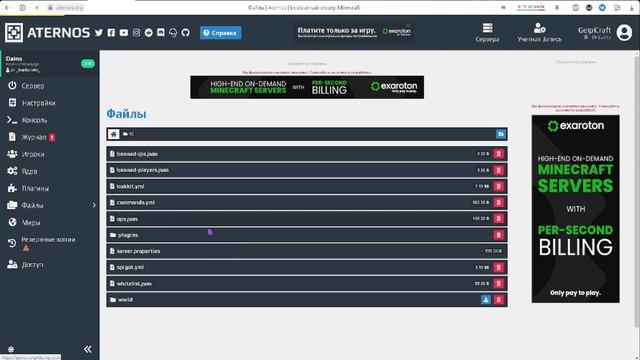
Task: Collapse the sidebar with double-chevron
Action: (88, 349)
